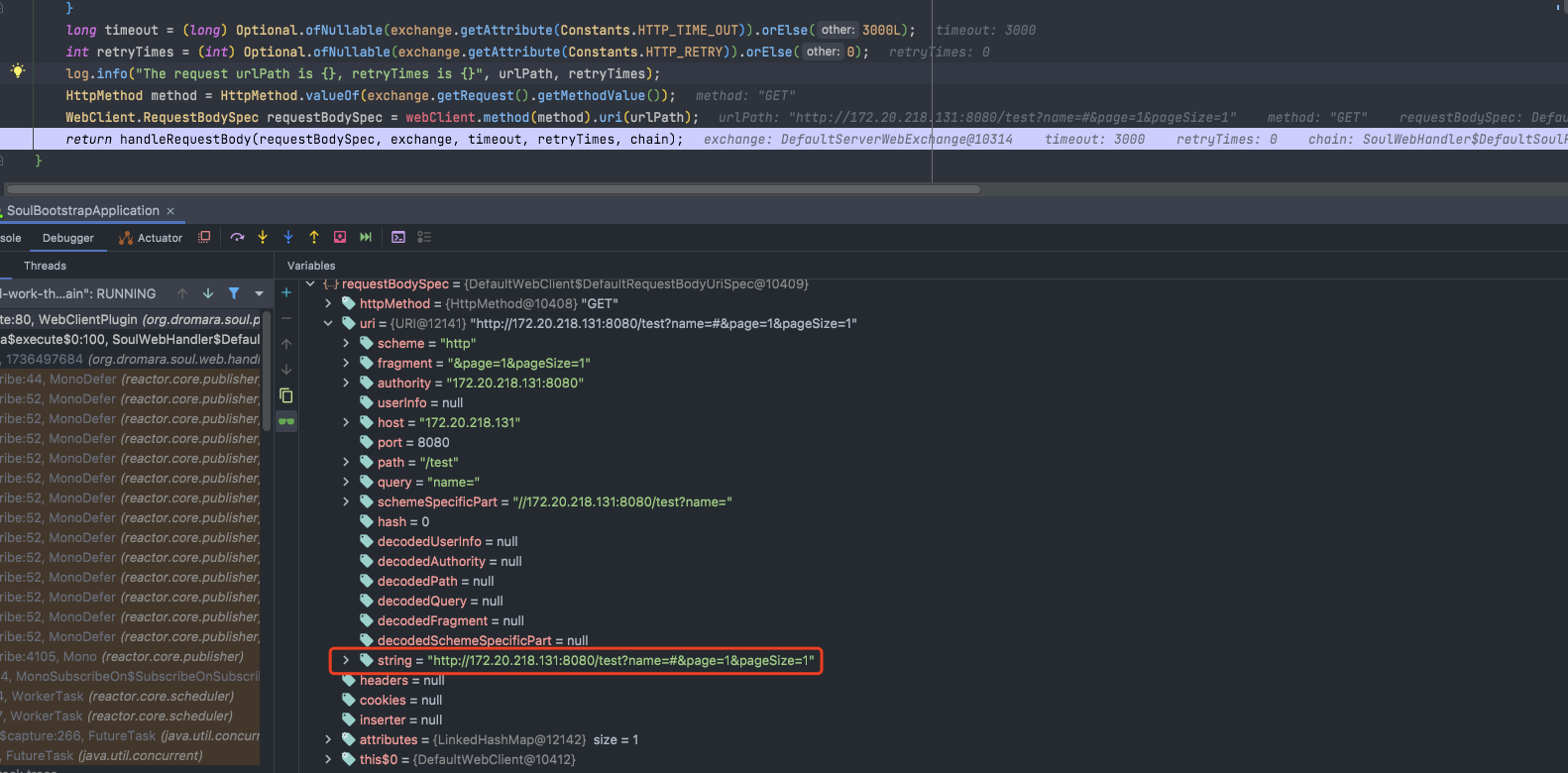Select the Threads panel tab
Image resolution: width=1568 pixels, height=773 pixels.
[45, 266]
